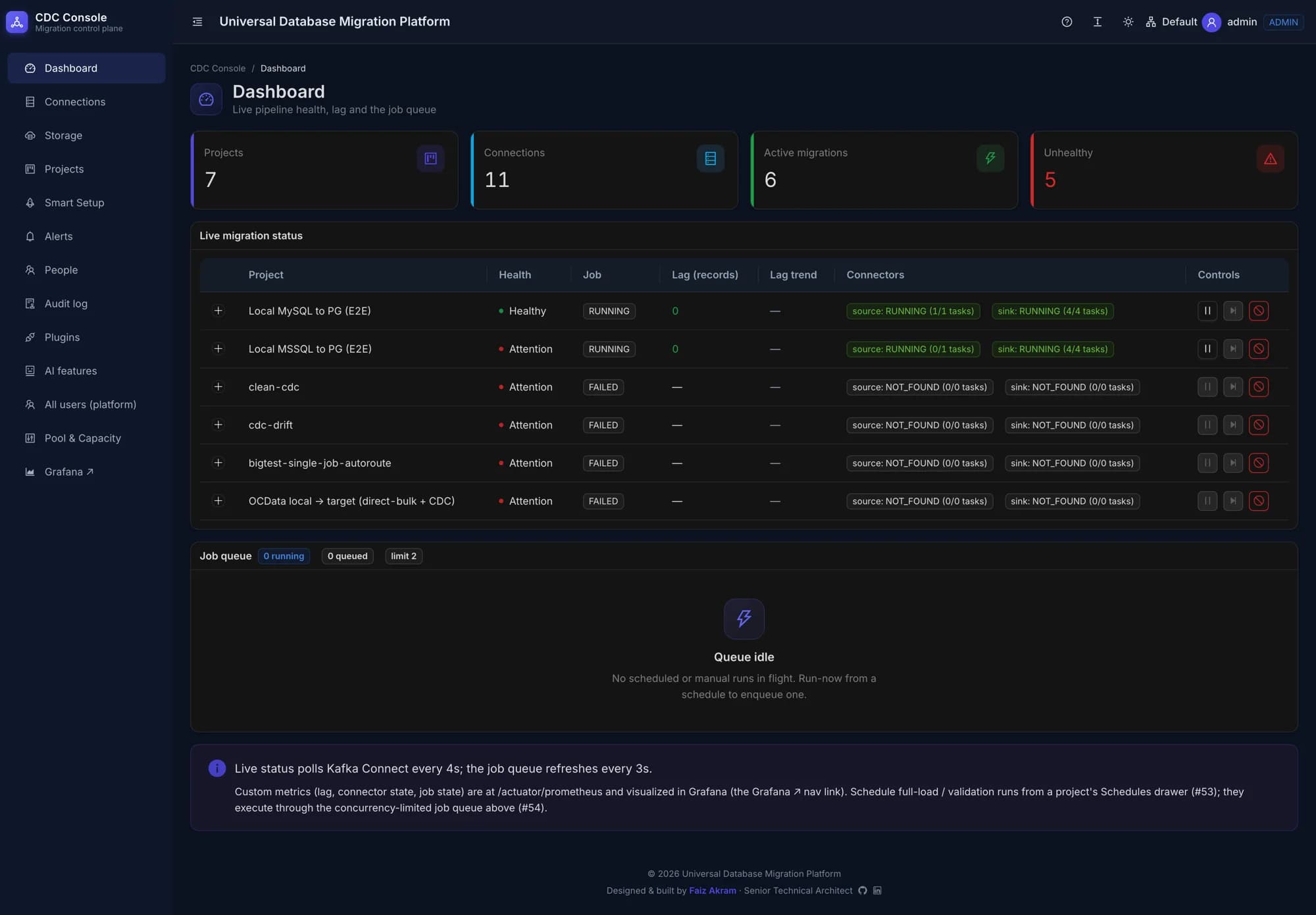Viewport: 1316px width, 915px height.
Task: Click the CDC Console logo icon
Action: (x=17, y=22)
